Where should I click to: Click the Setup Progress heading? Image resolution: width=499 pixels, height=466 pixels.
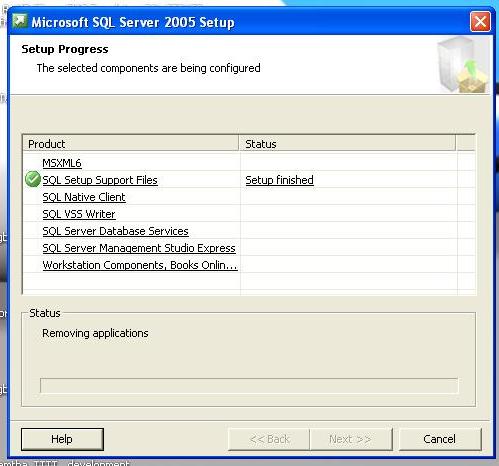click(65, 49)
